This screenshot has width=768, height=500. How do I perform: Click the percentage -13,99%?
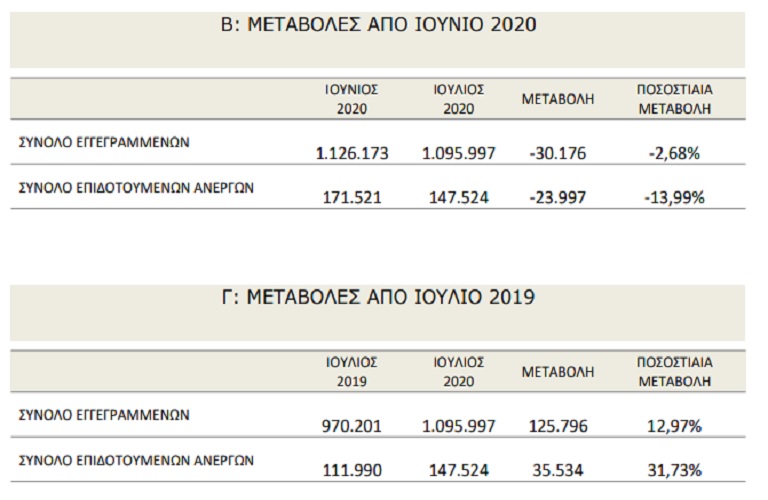tap(674, 198)
